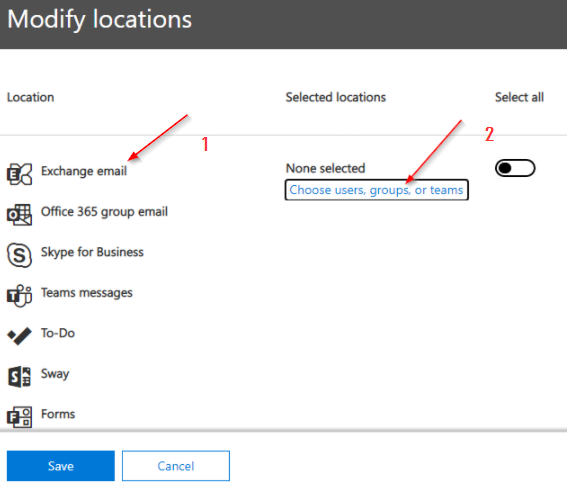Cancel the location changes
The width and height of the screenshot is (568, 491).
(176, 466)
